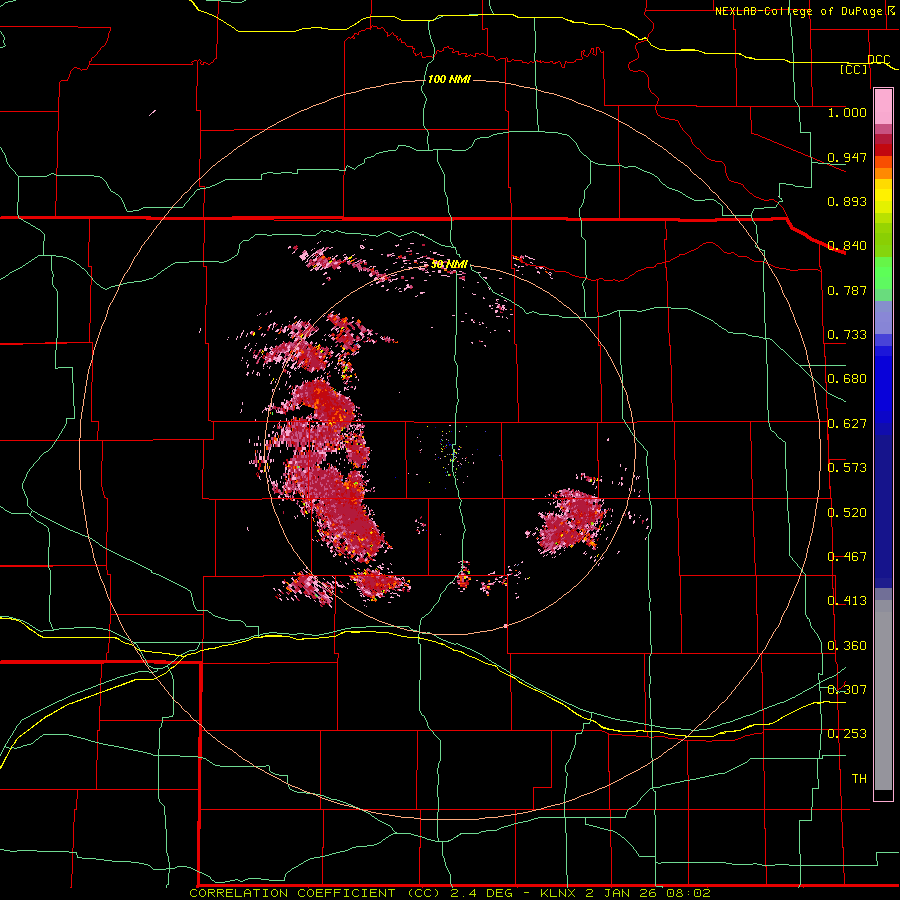Click the 0.680 value on the color scale
Screen dimensions: 900x900
[x=847, y=379]
